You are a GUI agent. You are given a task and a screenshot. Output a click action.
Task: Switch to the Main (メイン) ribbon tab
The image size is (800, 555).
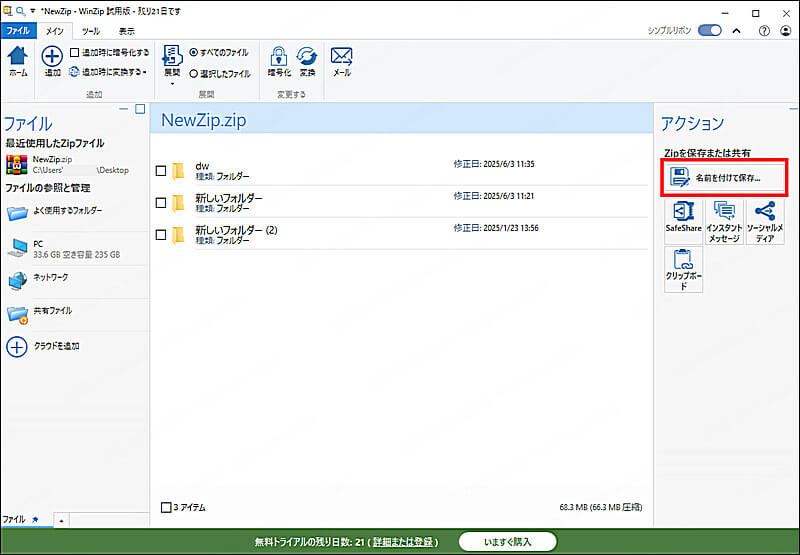55,31
